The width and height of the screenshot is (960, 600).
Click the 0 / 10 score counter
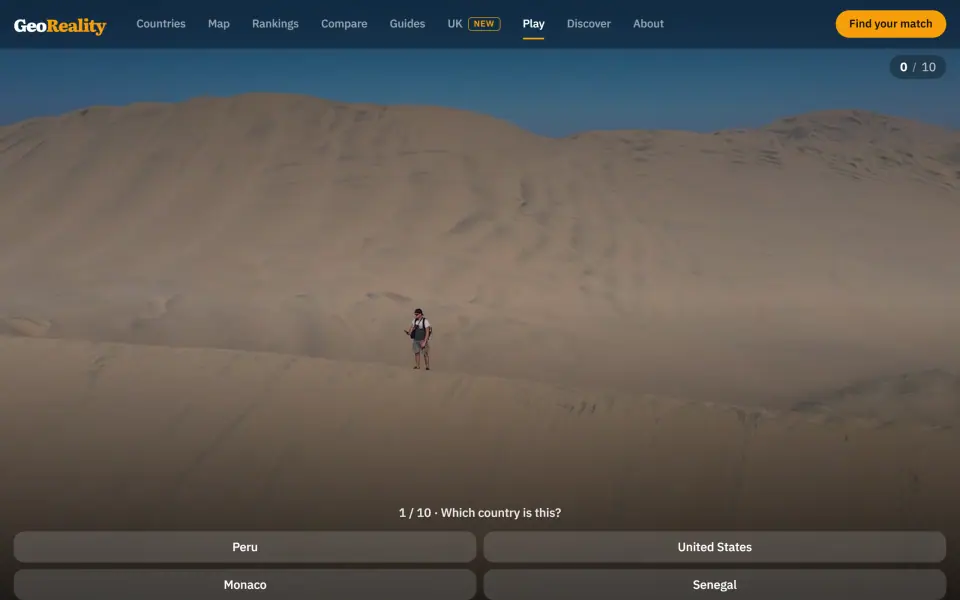tap(917, 67)
